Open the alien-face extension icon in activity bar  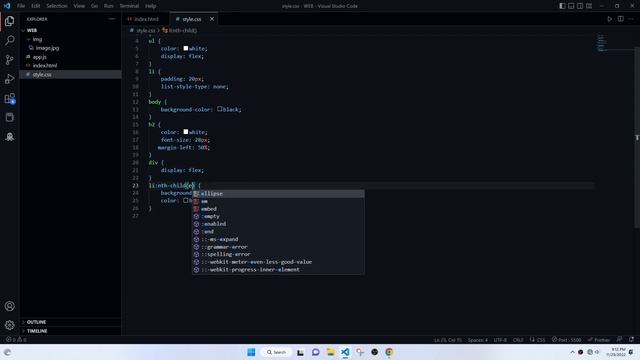click(x=9, y=137)
